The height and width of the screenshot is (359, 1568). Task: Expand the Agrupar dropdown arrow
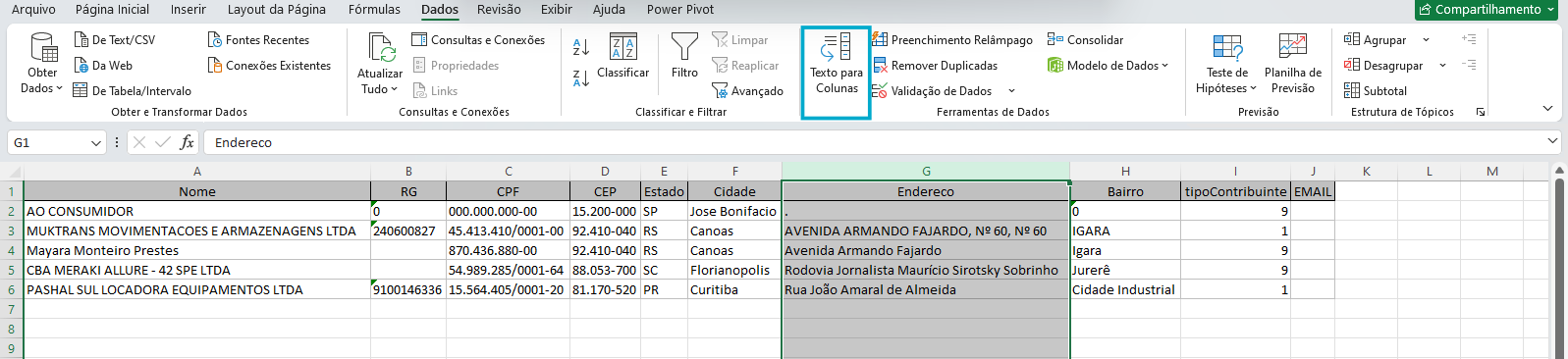coord(1426,40)
